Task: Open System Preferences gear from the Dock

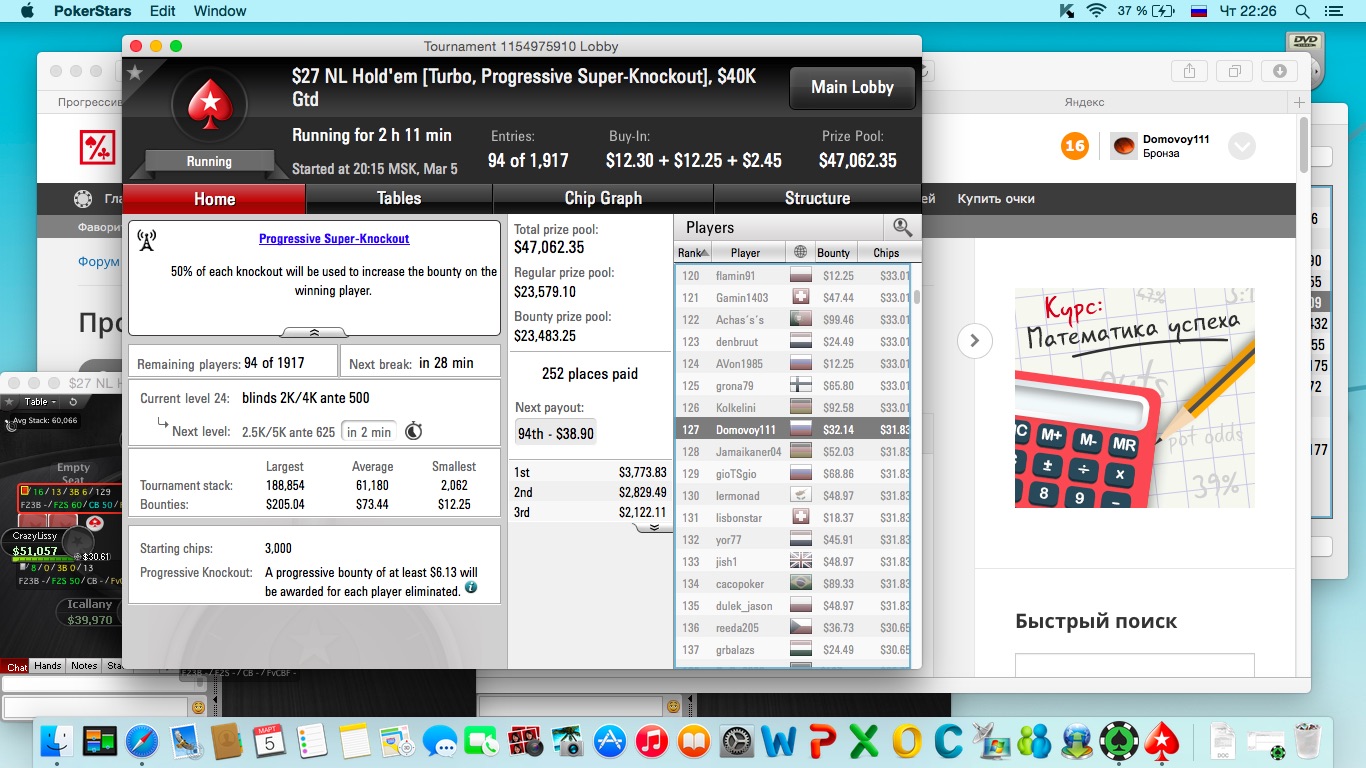Action: tap(736, 742)
